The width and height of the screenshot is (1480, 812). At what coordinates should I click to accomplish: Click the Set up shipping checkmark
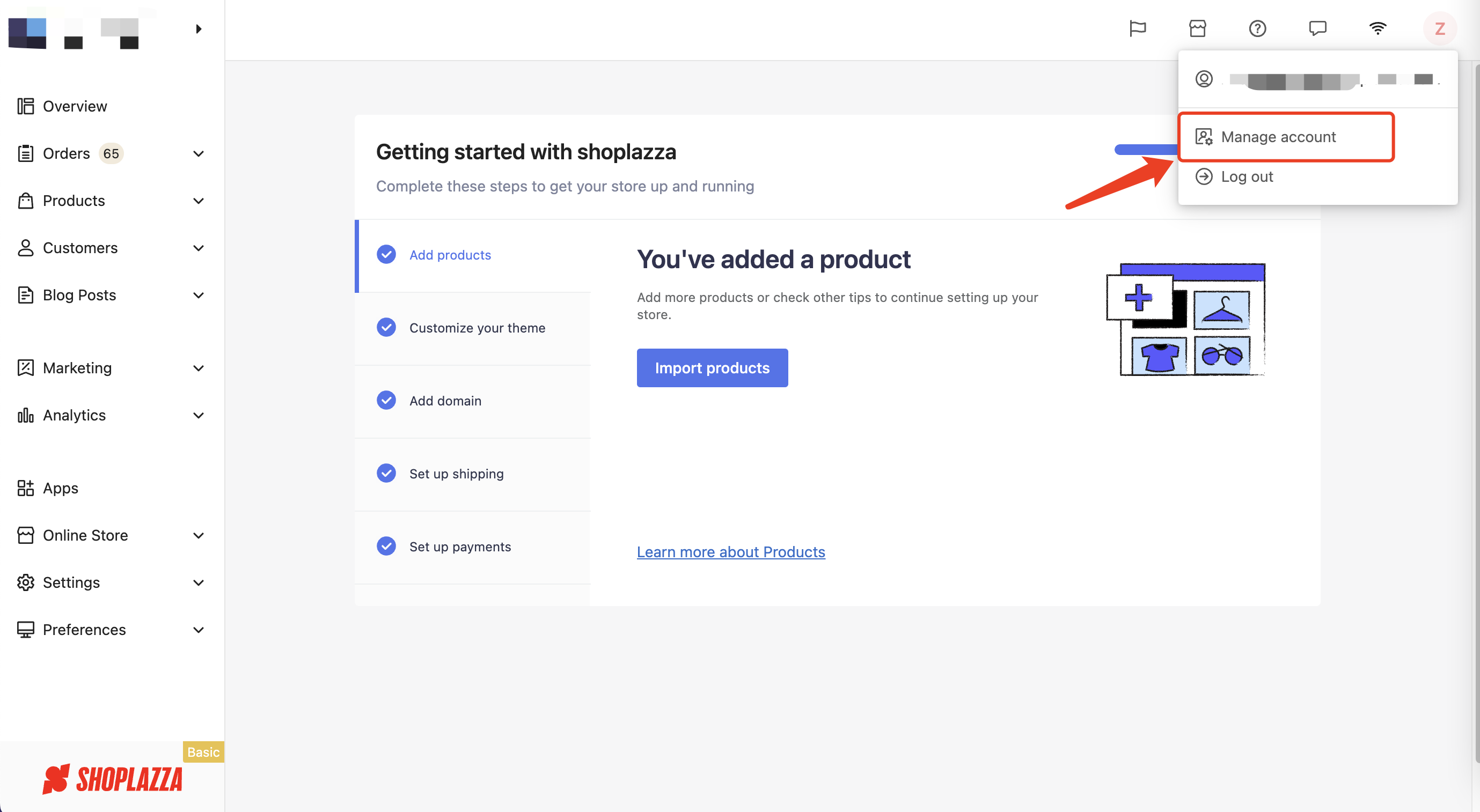386,473
